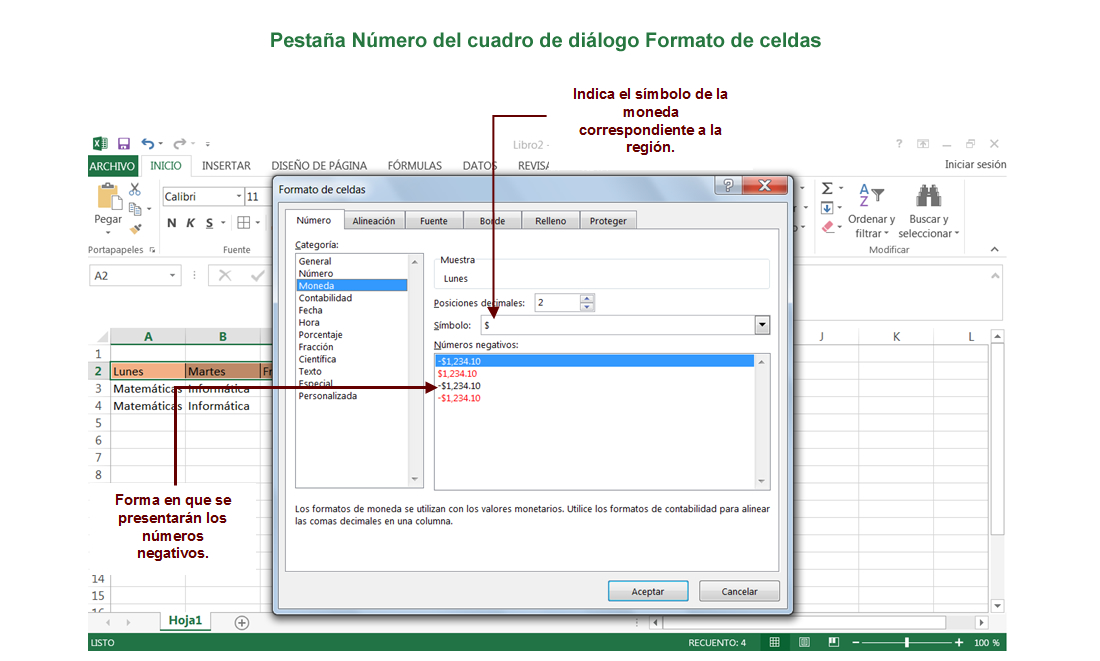The image size is (1100, 661).
Task: Open the Name Box dropdown for A2
Action: pos(172,276)
